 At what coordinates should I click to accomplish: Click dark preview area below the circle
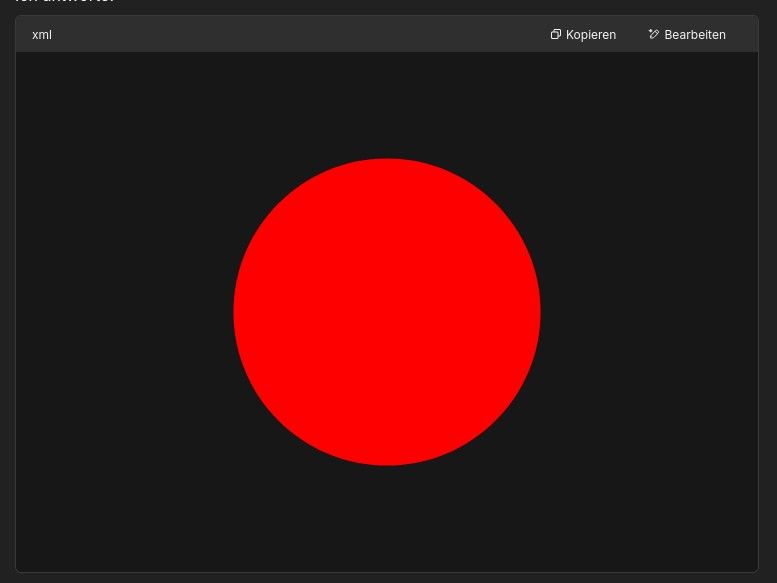387,520
